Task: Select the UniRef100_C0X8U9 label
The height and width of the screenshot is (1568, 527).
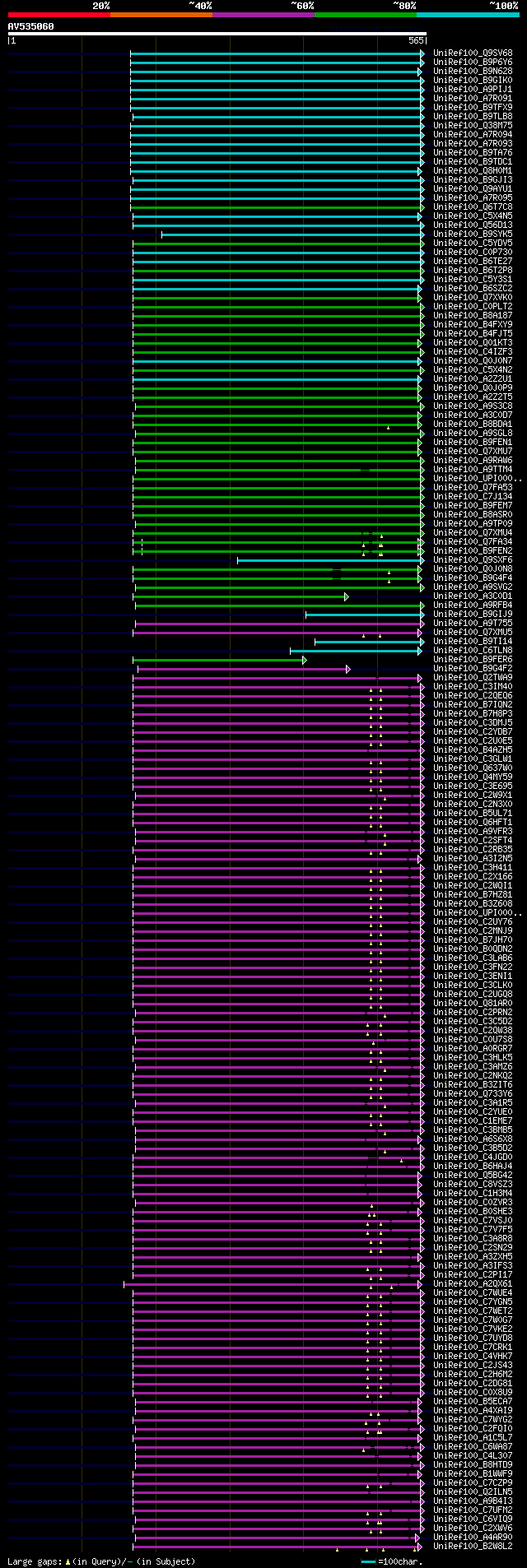Action: [473, 1393]
